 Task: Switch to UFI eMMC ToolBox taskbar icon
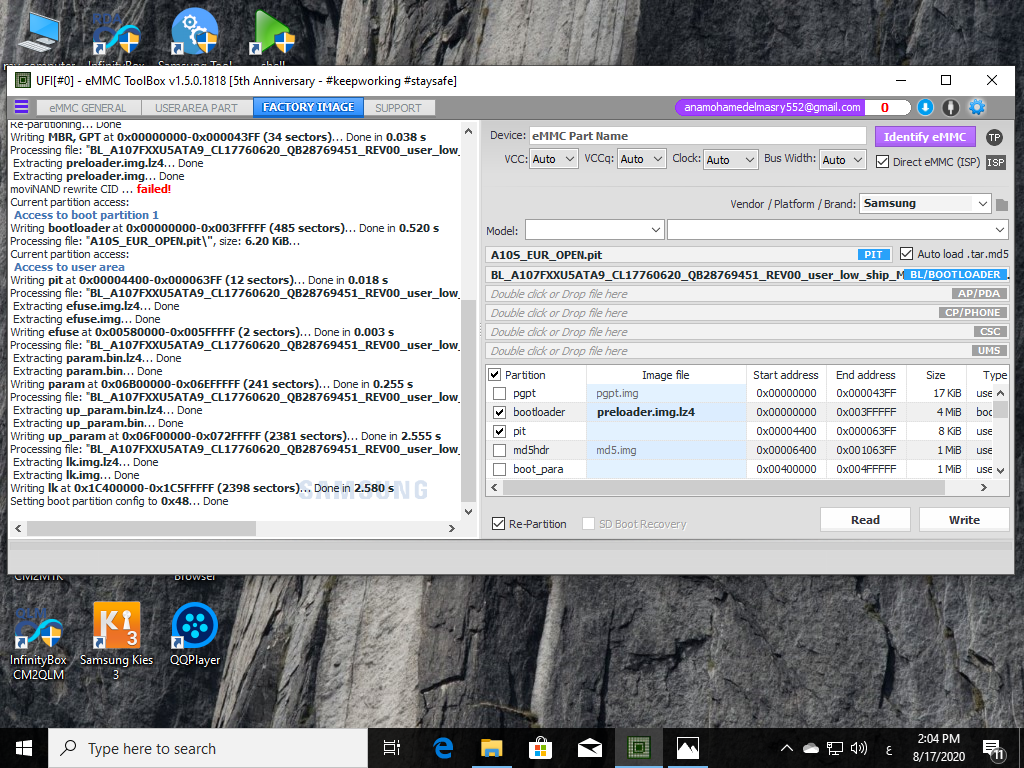point(639,748)
